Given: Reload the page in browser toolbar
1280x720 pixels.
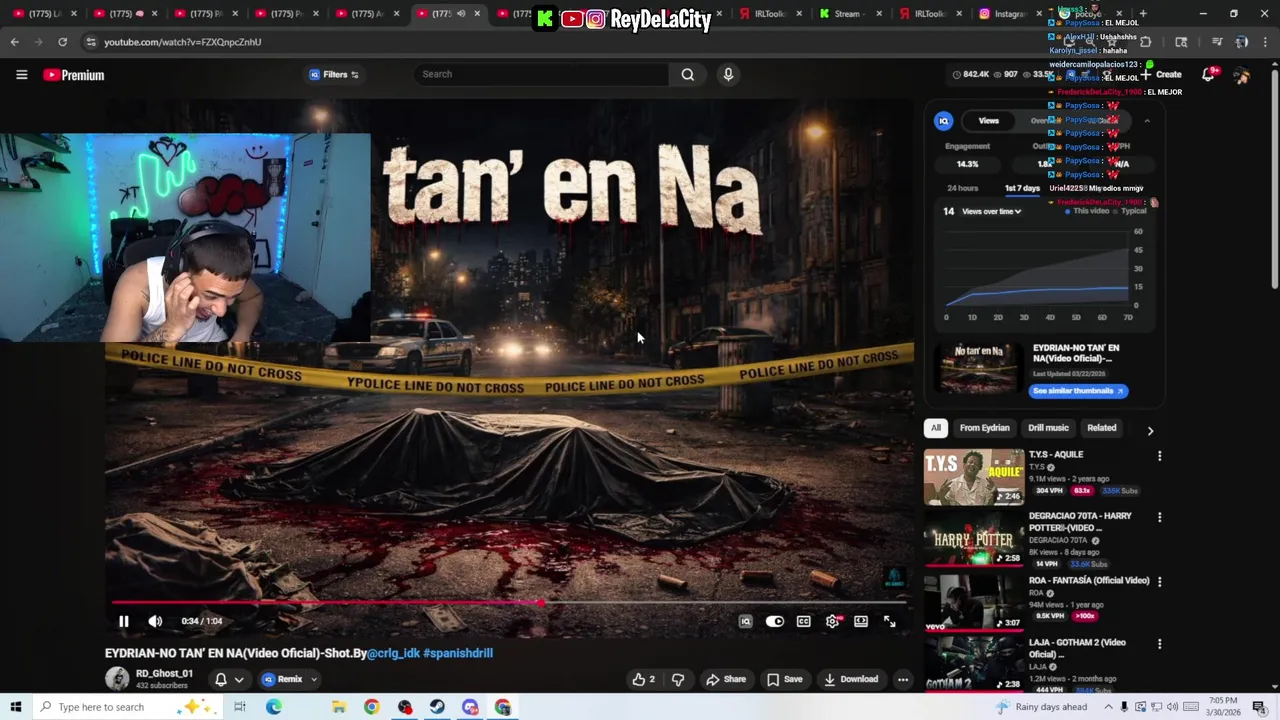Looking at the screenshot, I should [62, 42].
